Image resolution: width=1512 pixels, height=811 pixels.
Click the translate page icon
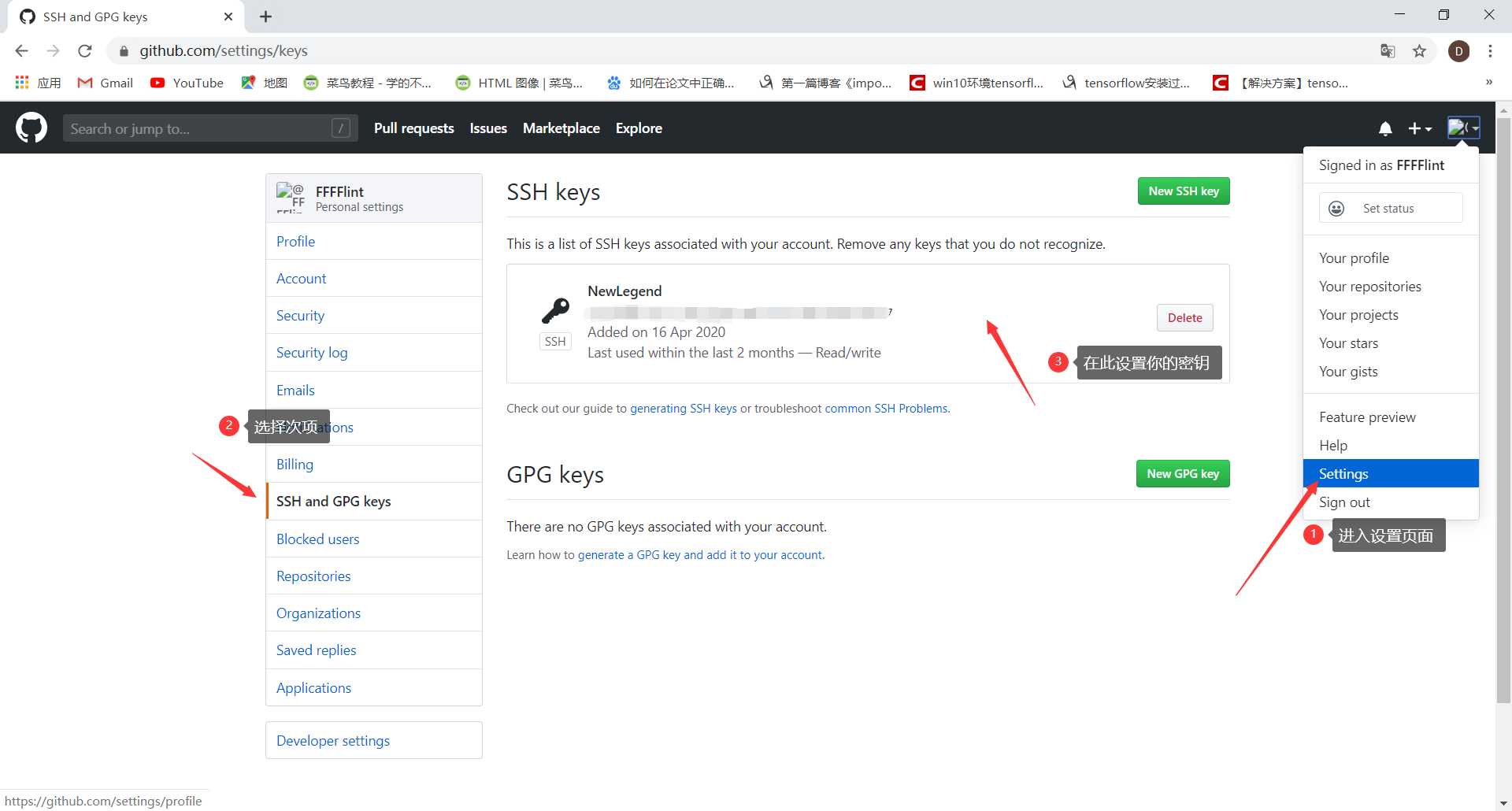1388,51
